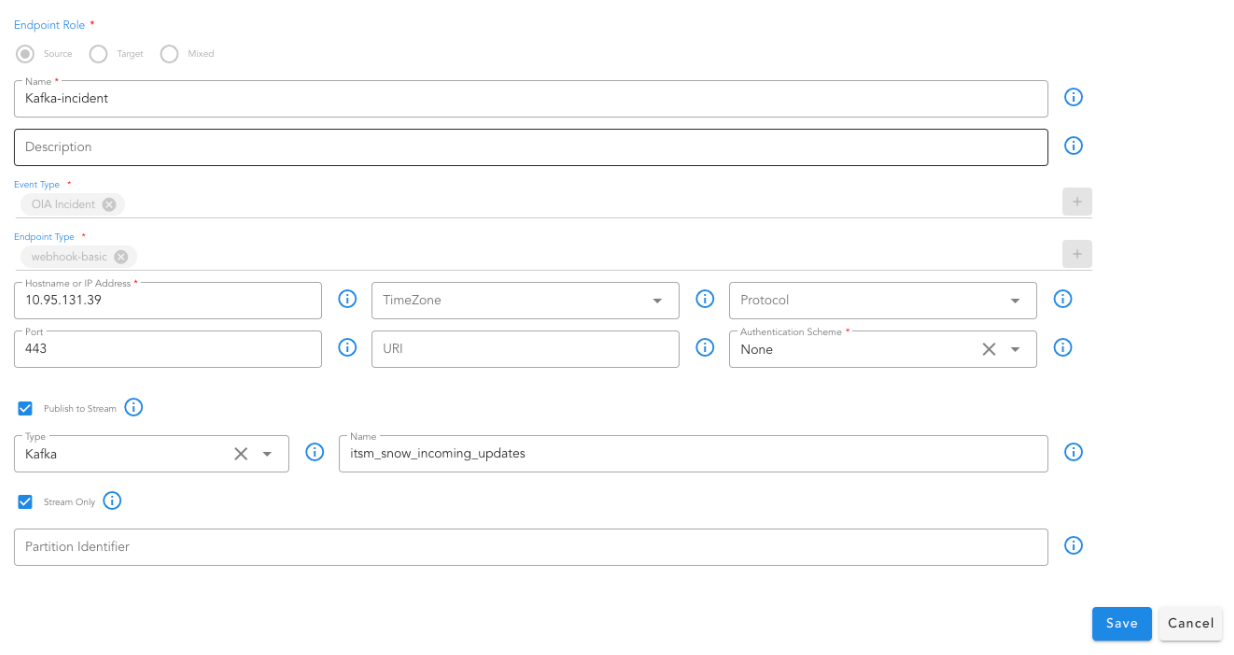Click info icon next to Port field
Image resolution: width=1234 pixels, height=655 pixels.
(347, 347)
